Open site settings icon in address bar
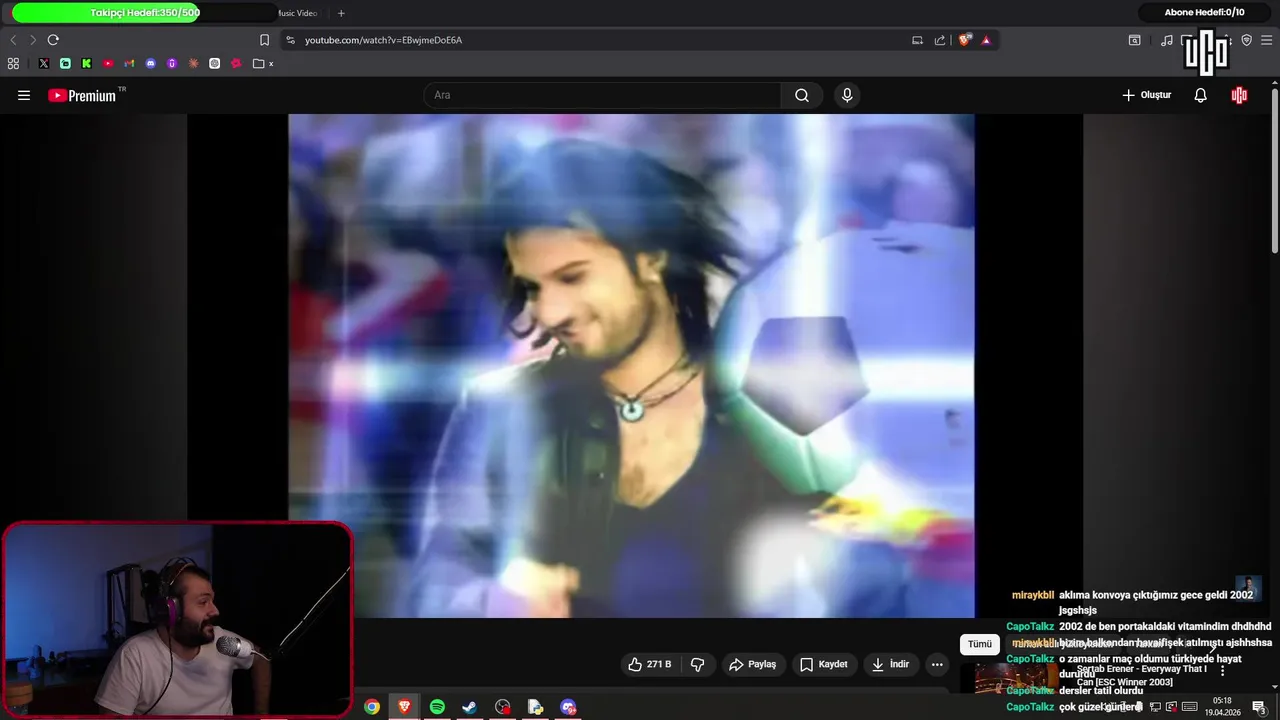Viewport: 1280px width, 720px height. pyautogui.click(x=290, y=40)
